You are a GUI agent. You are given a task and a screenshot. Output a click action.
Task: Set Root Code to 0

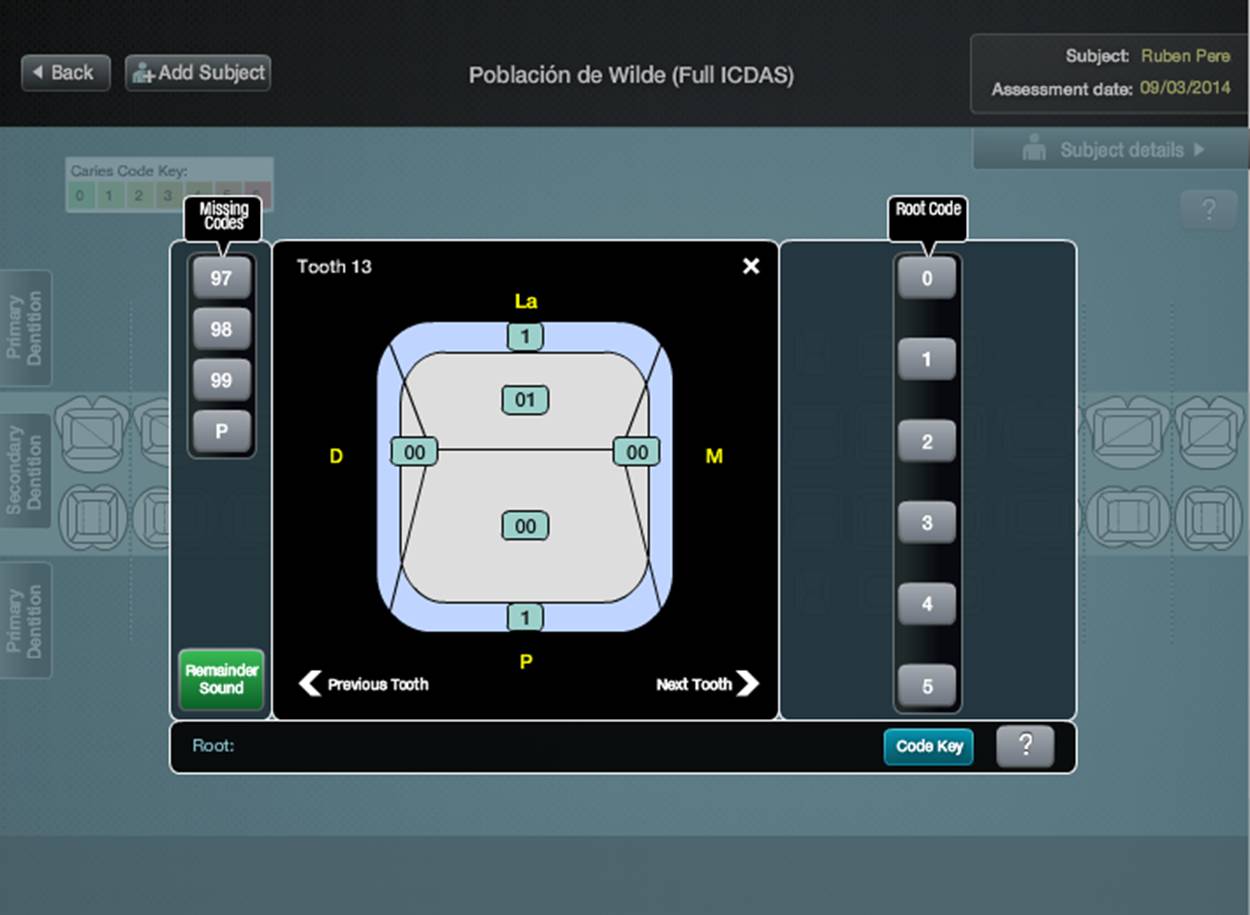926,278
